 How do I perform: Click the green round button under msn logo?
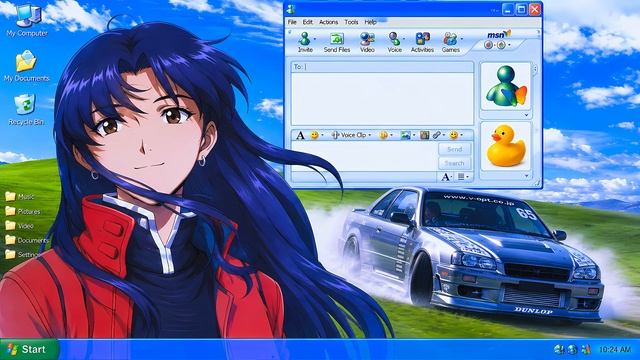point(501,45)
